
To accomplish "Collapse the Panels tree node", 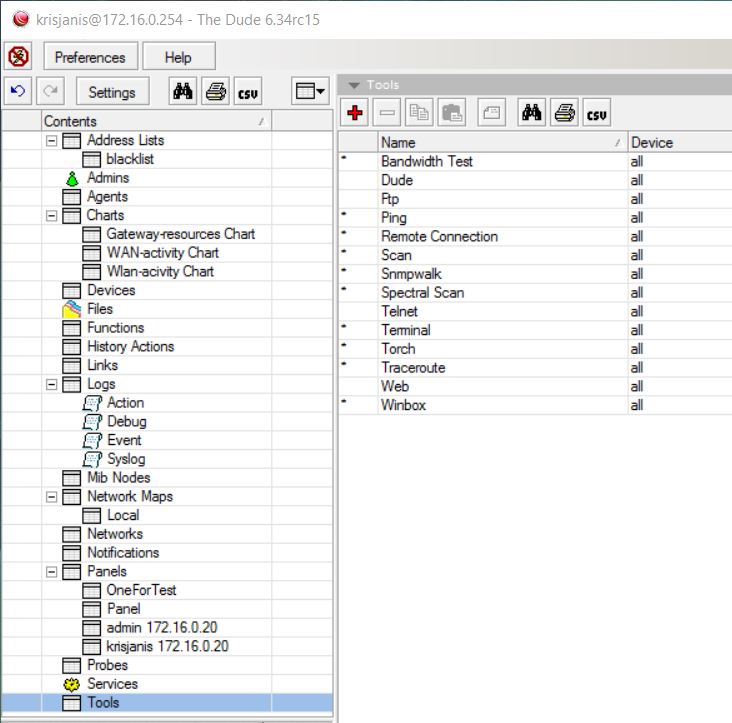I will tap(51, 572).
